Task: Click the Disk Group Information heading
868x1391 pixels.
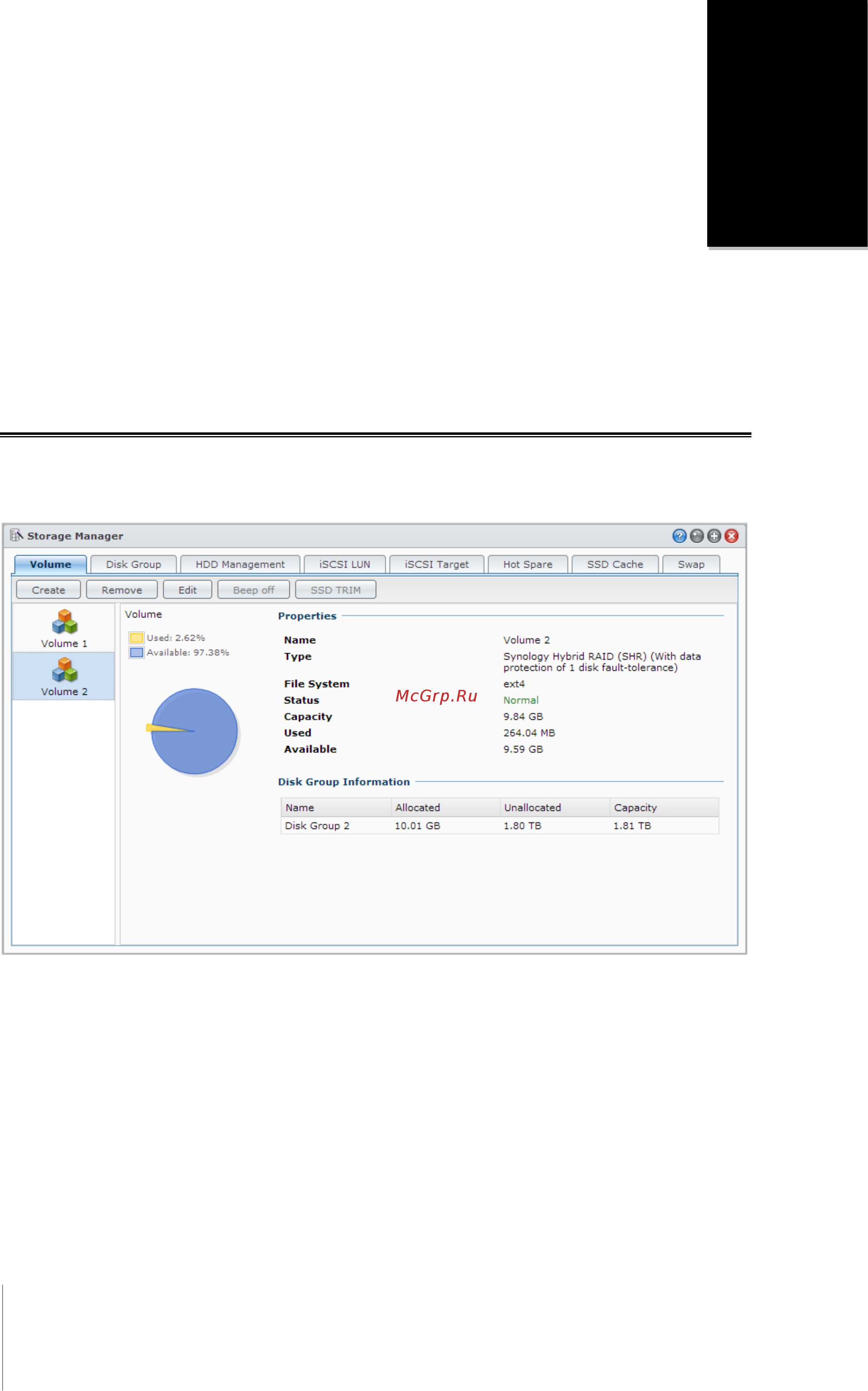Action: click(x=344, y=781)
